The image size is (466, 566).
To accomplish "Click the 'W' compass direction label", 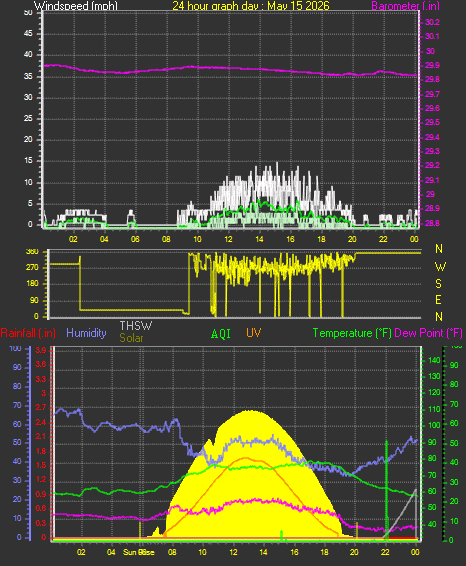I will pos(440,267).
